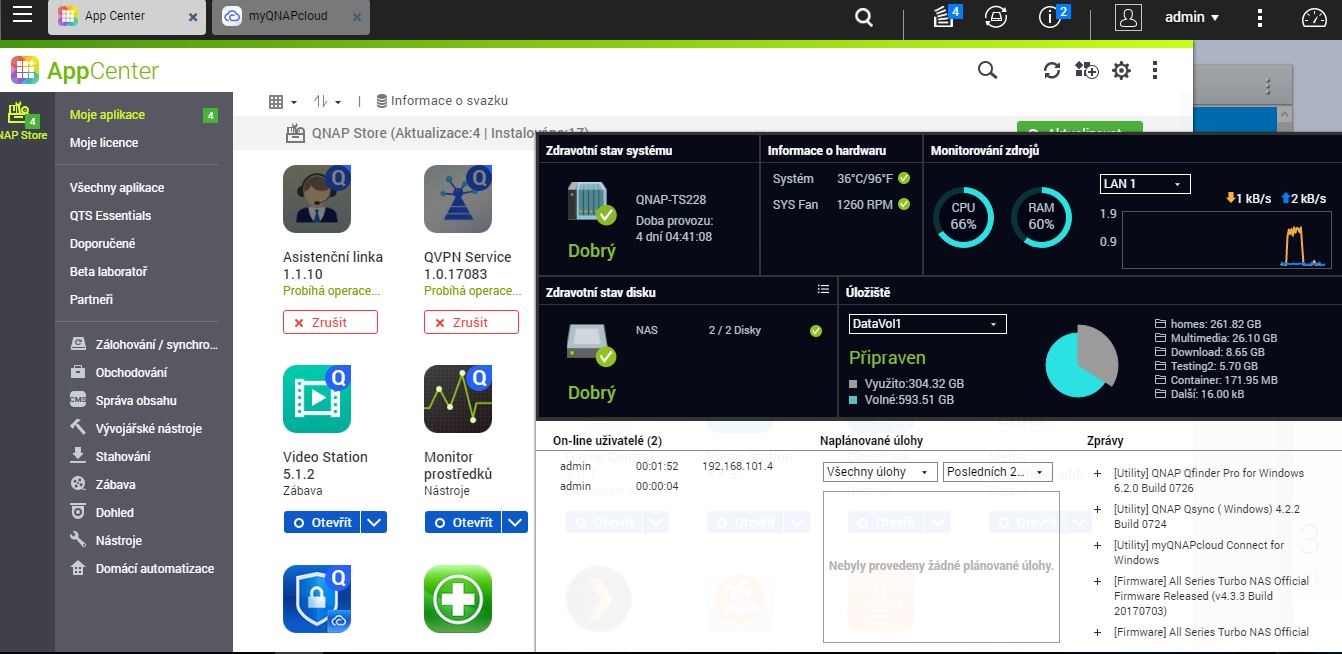
Task: Expand the first [Utility] QNAP Qfinder Pro message
Action: point(1097,474)
